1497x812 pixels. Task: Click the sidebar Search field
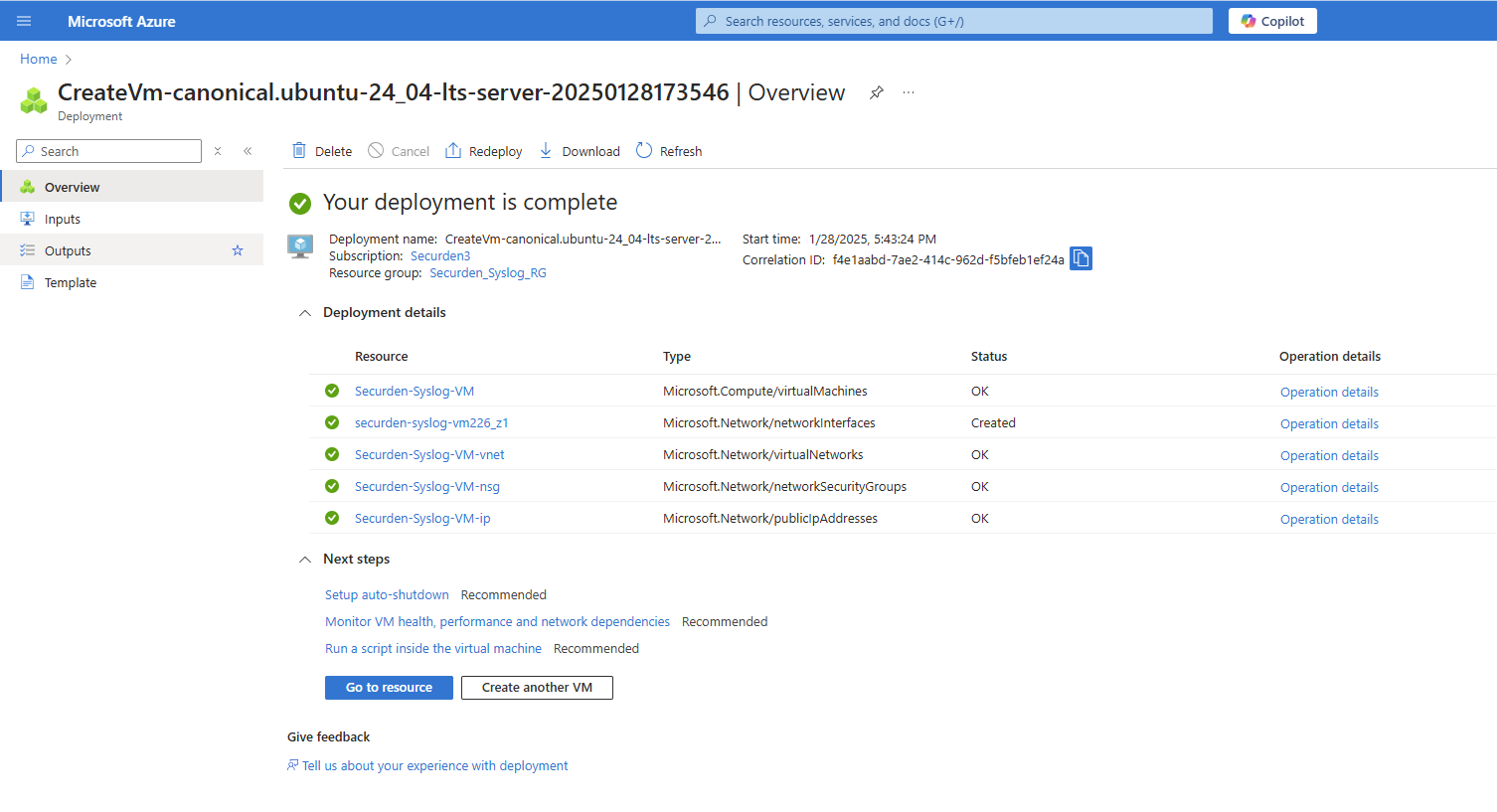(109, 151)
